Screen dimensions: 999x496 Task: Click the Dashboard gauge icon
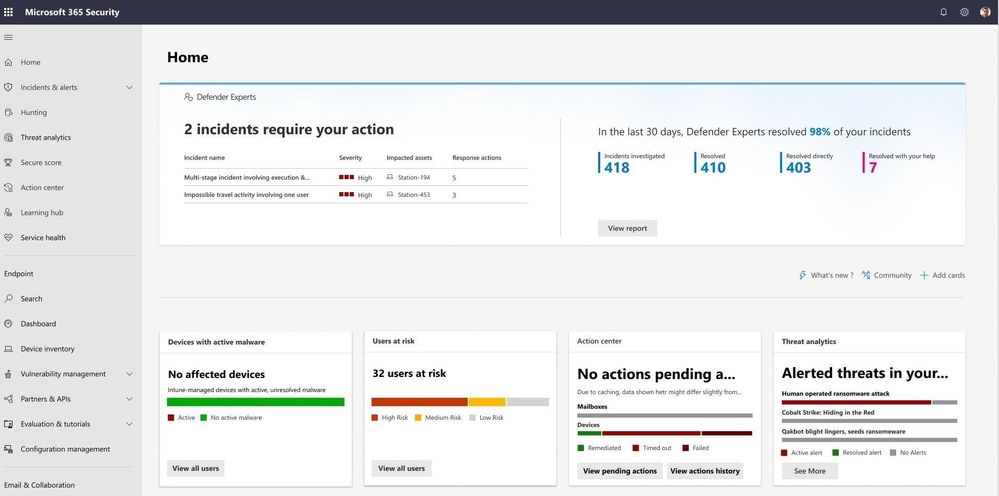[x=8, y=323]
